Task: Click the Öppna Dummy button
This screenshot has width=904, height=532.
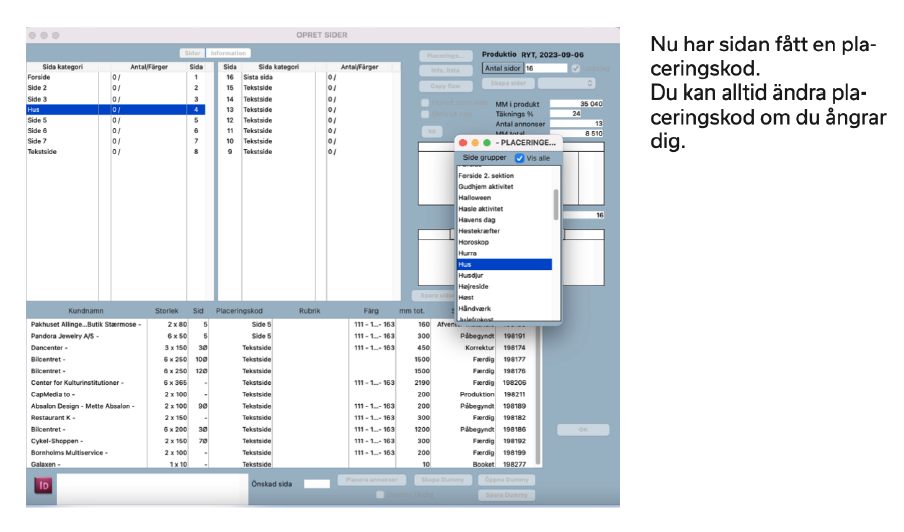Action: point(508,480)
